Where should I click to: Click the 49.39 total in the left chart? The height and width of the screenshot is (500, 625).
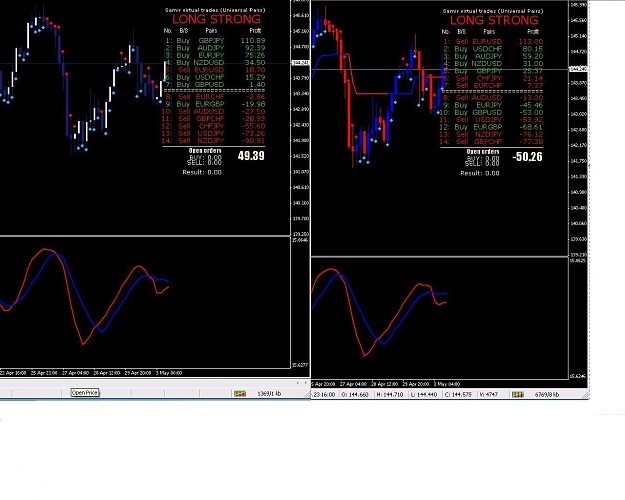coord(251,156)
